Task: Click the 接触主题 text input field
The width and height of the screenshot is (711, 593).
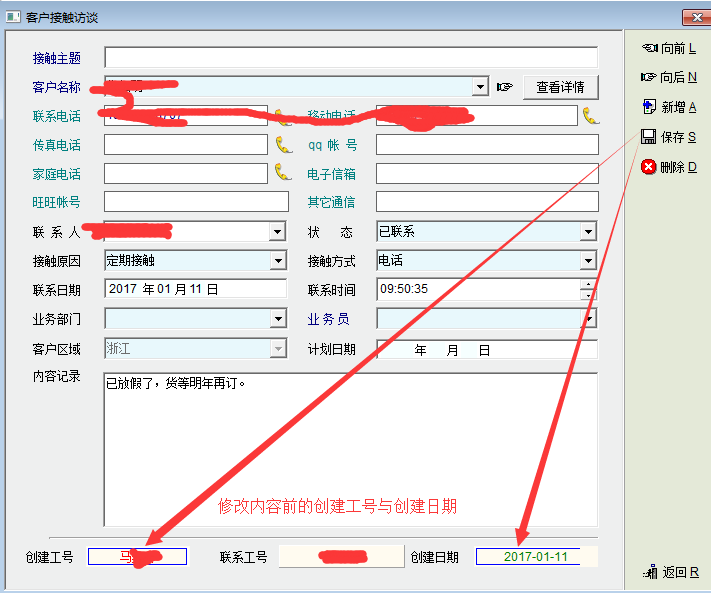Action: click(x=350, y=57)
